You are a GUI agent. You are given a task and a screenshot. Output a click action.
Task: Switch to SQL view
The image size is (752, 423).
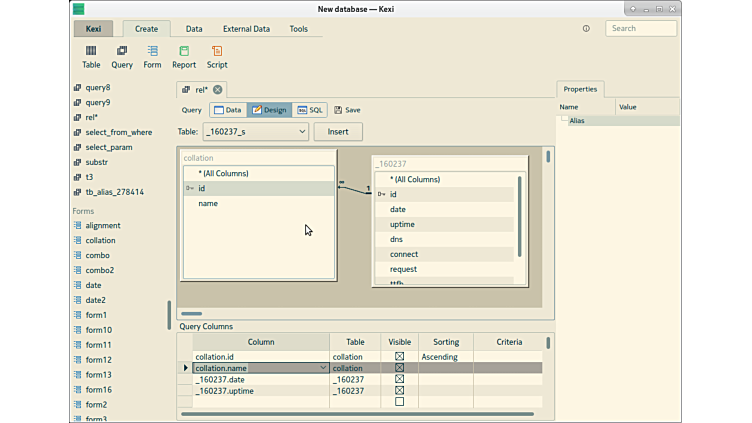pyautogui.click(x=311, y=110)
